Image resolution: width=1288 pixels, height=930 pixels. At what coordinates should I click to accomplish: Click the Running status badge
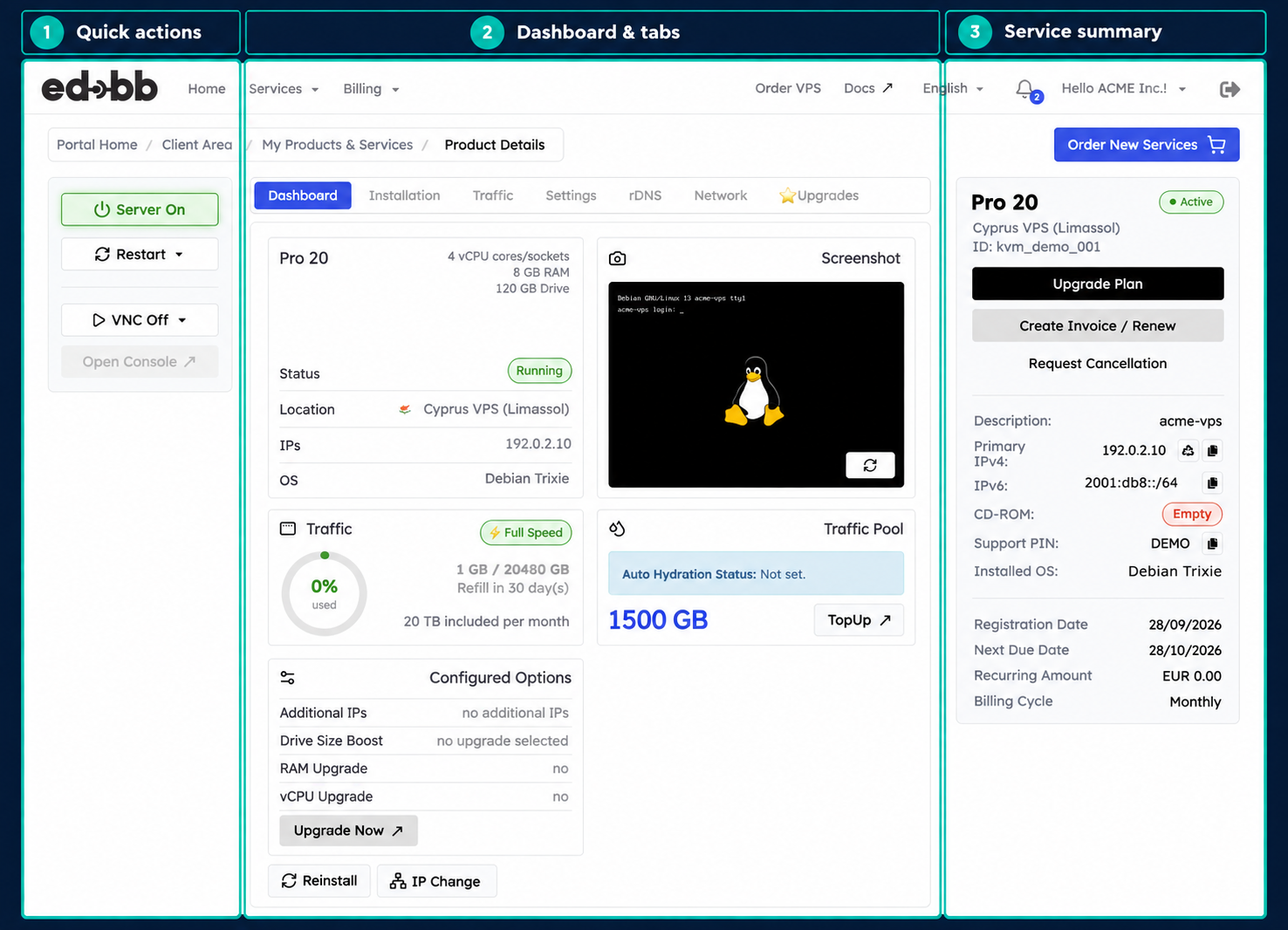pos(539,371)
